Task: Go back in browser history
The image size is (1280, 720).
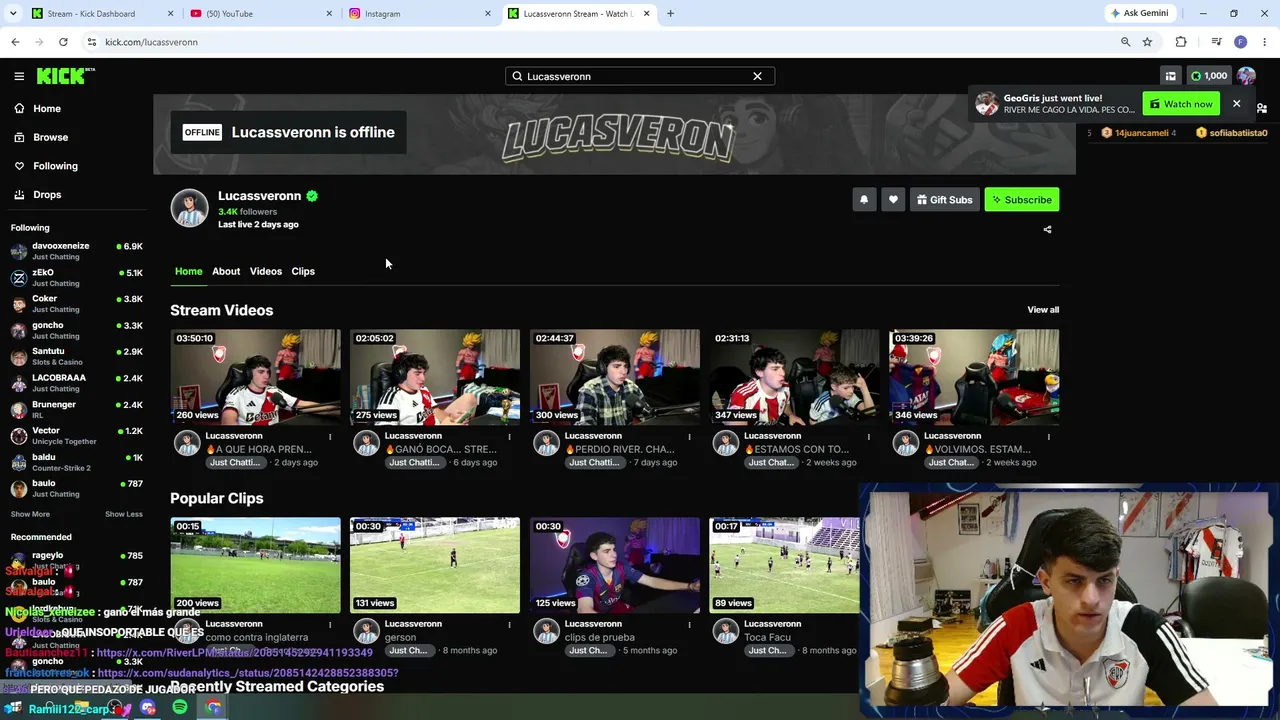Action: [x=15, y=42]
